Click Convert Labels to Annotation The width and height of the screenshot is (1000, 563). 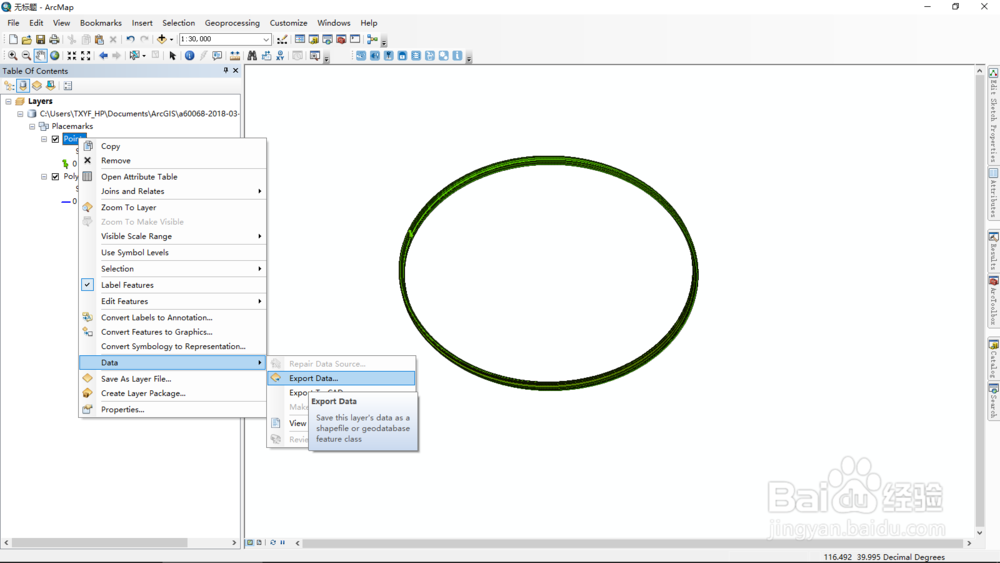172,318
